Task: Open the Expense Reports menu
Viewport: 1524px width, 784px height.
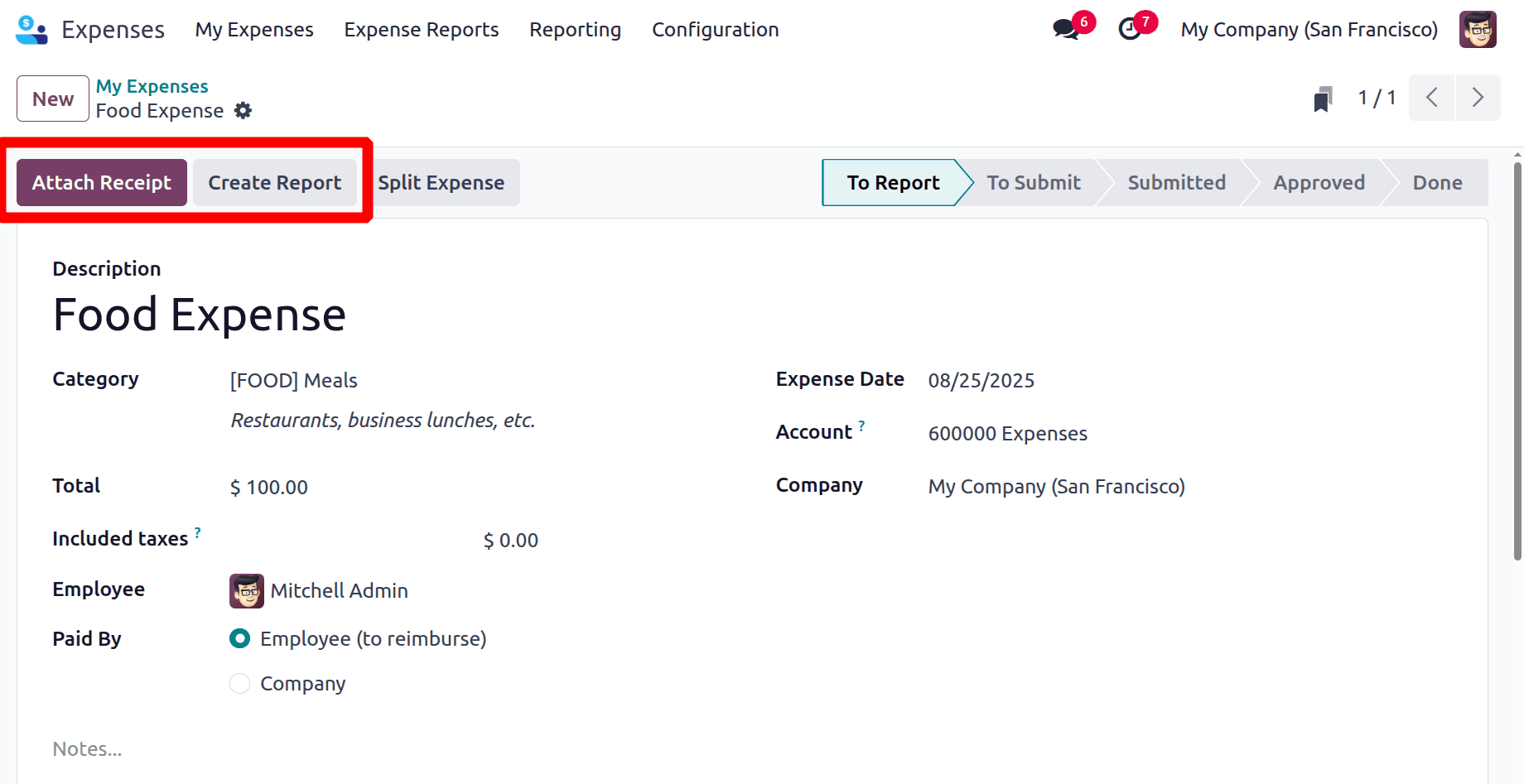Action: [x=422, y=30]
